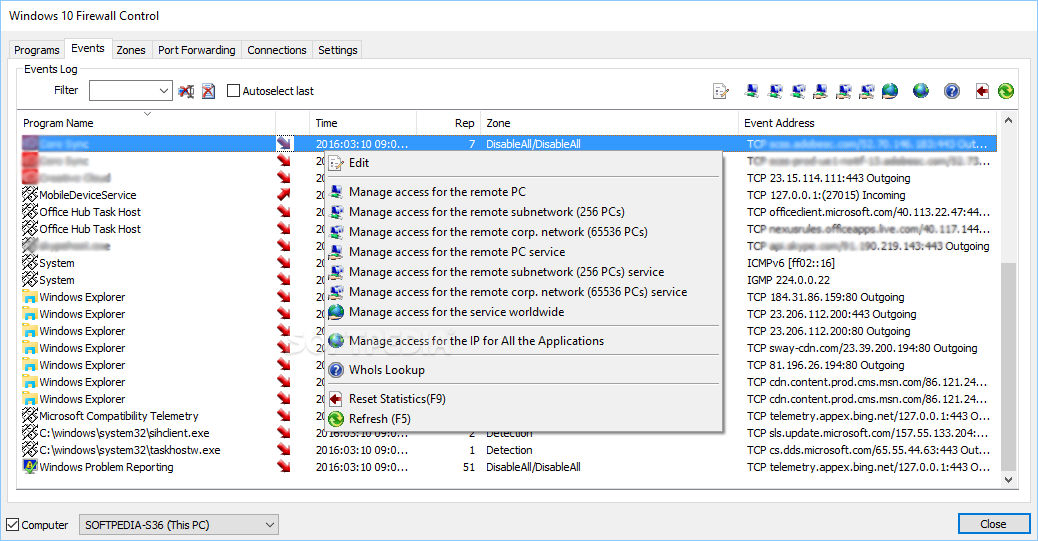Click the events list scroll up arrow
This screenshot has width=1038, height=541.
click(x=1008, y=121)
